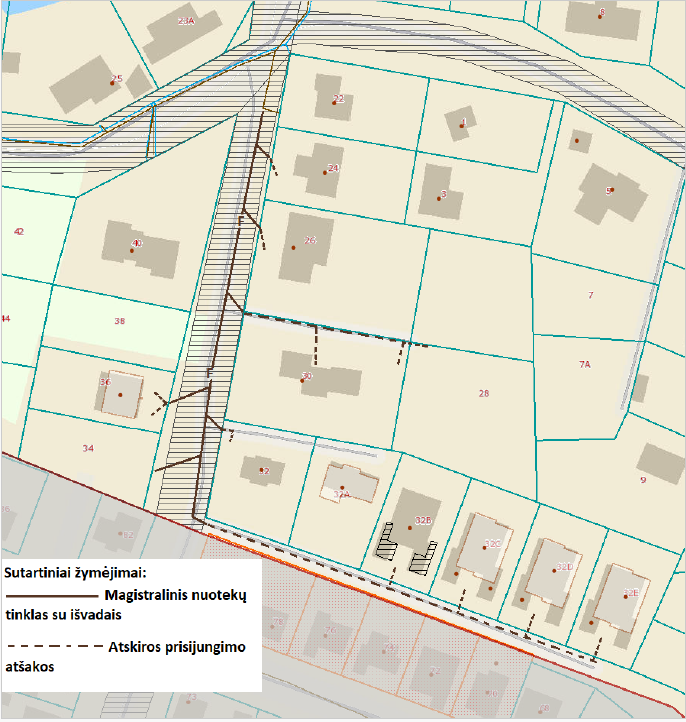Click the address dot for building 24

326,172
